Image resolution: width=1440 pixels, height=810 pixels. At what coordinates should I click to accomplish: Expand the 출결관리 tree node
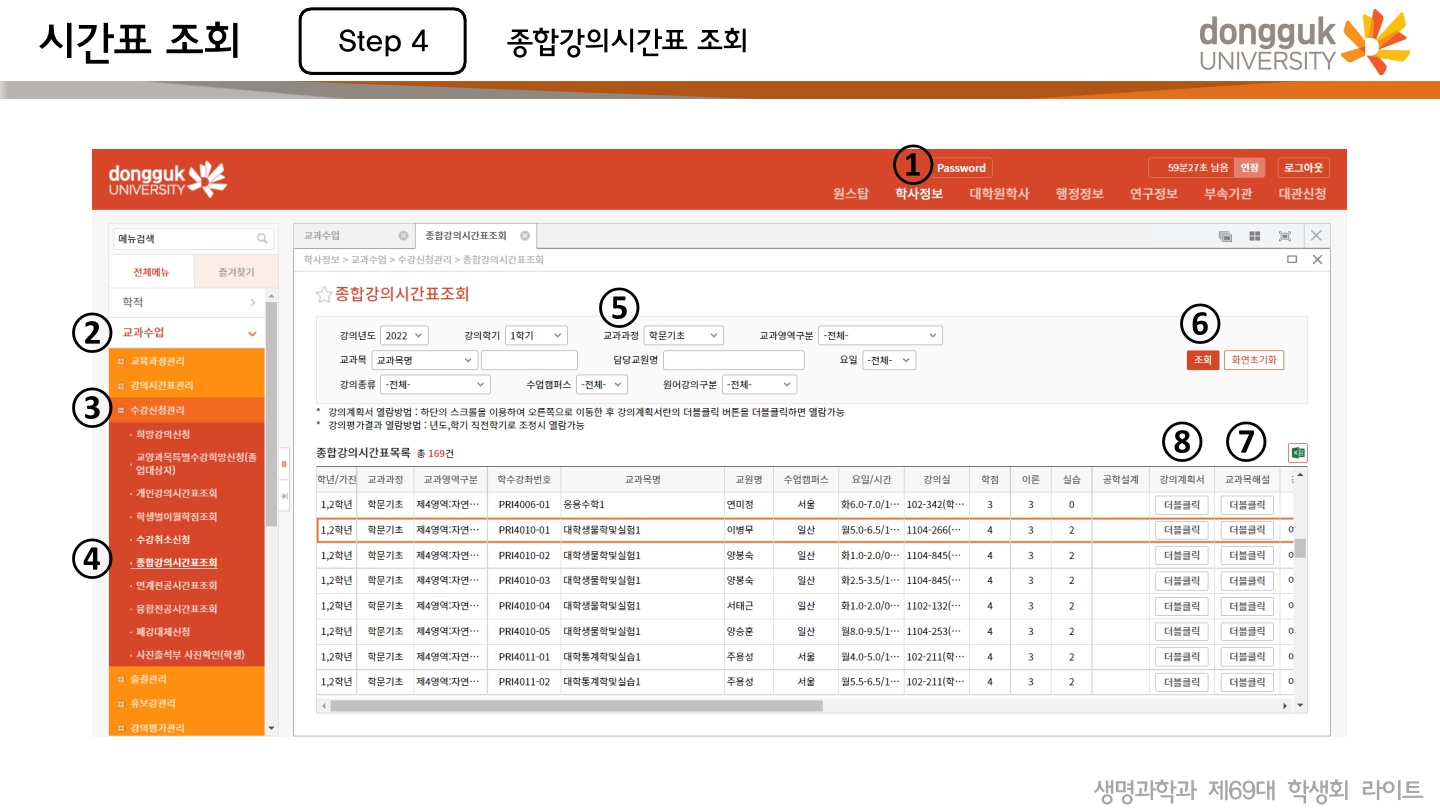[121, 679]
